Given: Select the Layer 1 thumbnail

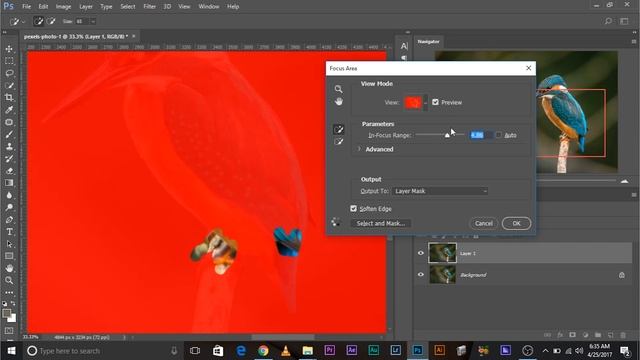Looking at the screenshot, I should pyautogui.click(x=442, y=253).
